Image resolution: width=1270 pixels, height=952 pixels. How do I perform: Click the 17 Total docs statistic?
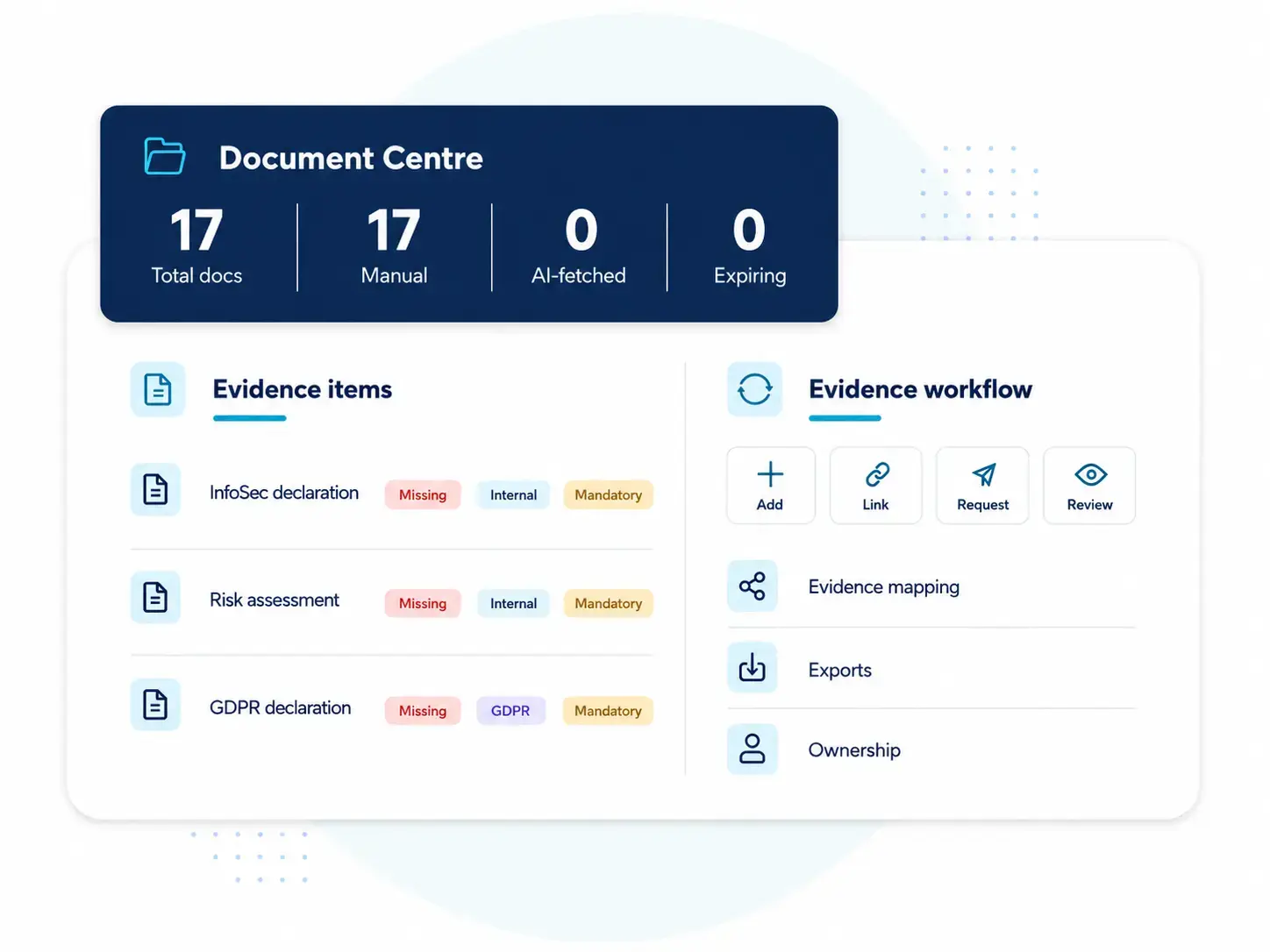tap(196, 246)
